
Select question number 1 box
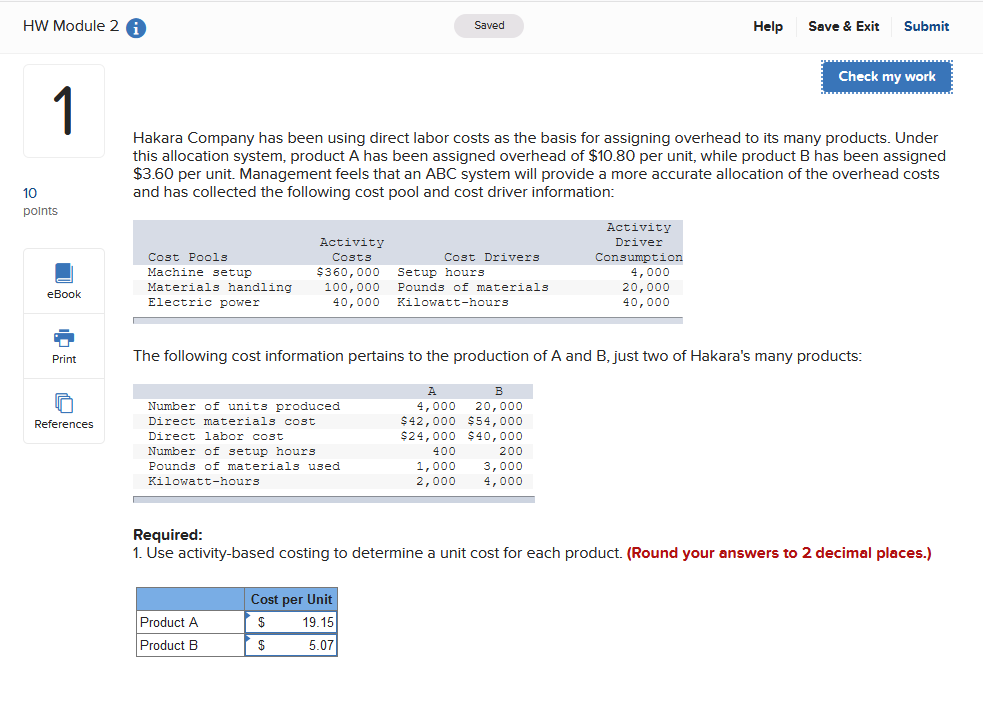coord(63,110)
